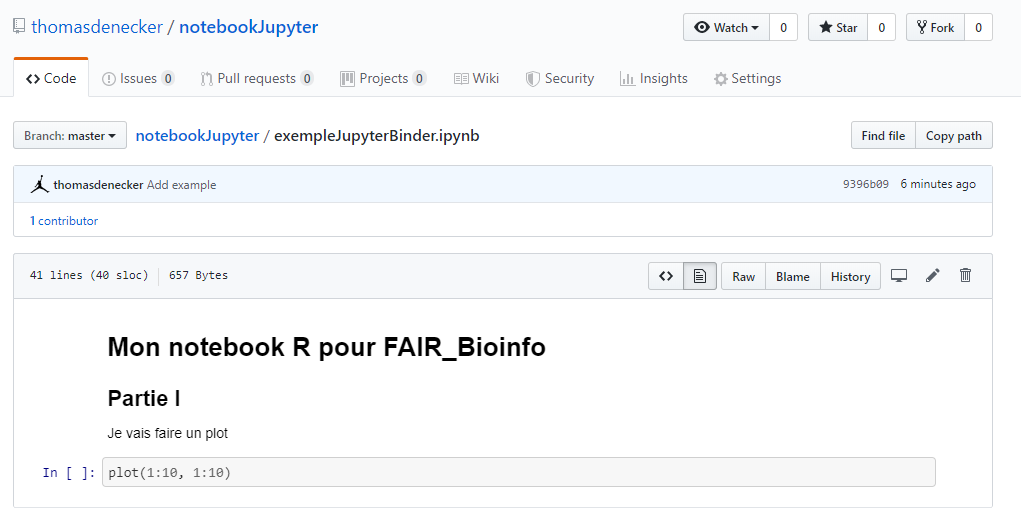Screen dimensions: 1021x529
Task: Open the 'Add example' commit message
Action: (x=182, y=185)
